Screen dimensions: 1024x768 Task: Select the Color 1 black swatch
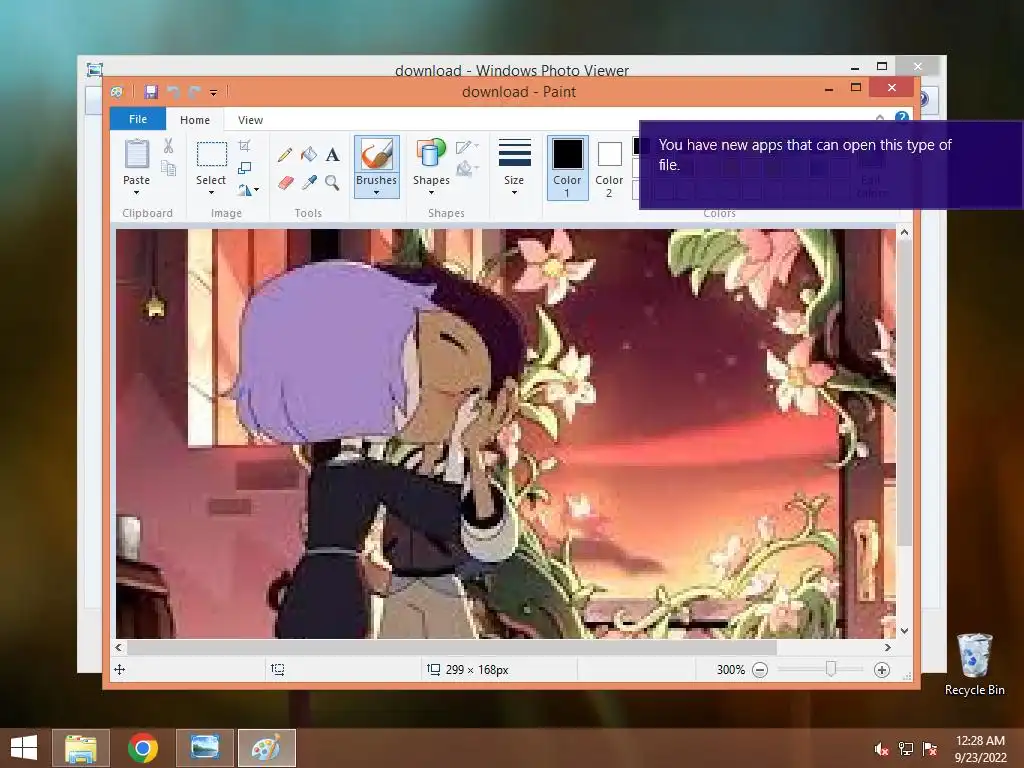click(568, 154)
